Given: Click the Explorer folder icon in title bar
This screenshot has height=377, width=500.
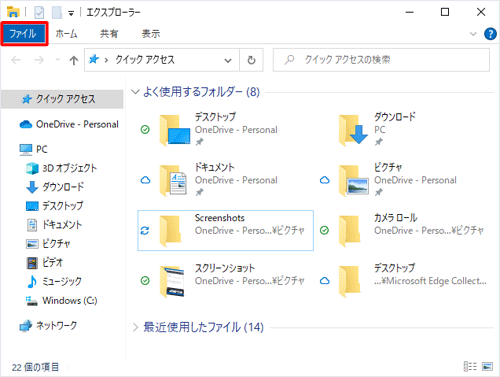Looking at the screenshot, I should pyautogui.click(x=13, y=12).
